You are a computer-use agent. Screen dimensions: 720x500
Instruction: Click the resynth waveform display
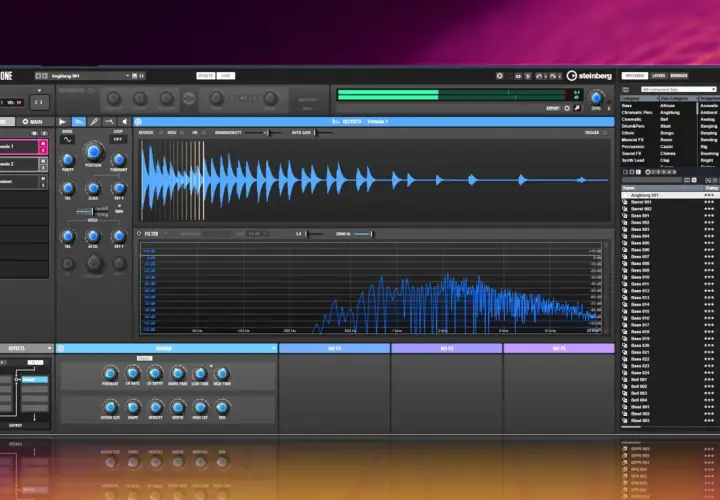tap(375, 180)
